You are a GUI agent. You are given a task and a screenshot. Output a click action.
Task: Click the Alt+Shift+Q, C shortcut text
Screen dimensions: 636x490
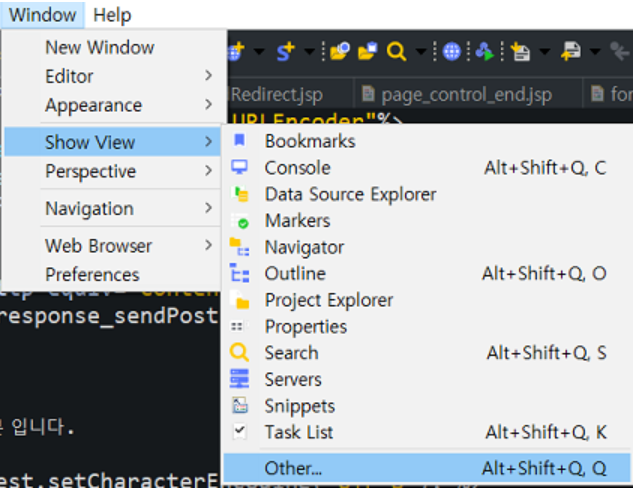(545, 168)
